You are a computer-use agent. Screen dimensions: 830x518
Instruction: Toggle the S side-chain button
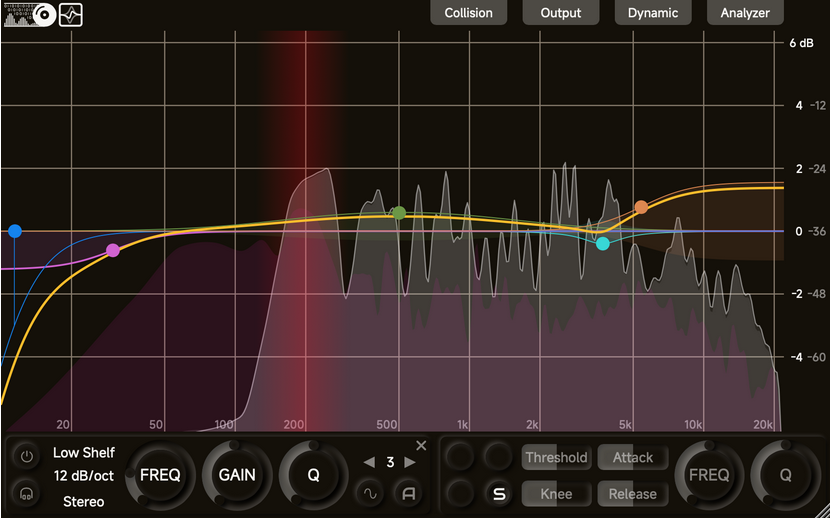499,494
